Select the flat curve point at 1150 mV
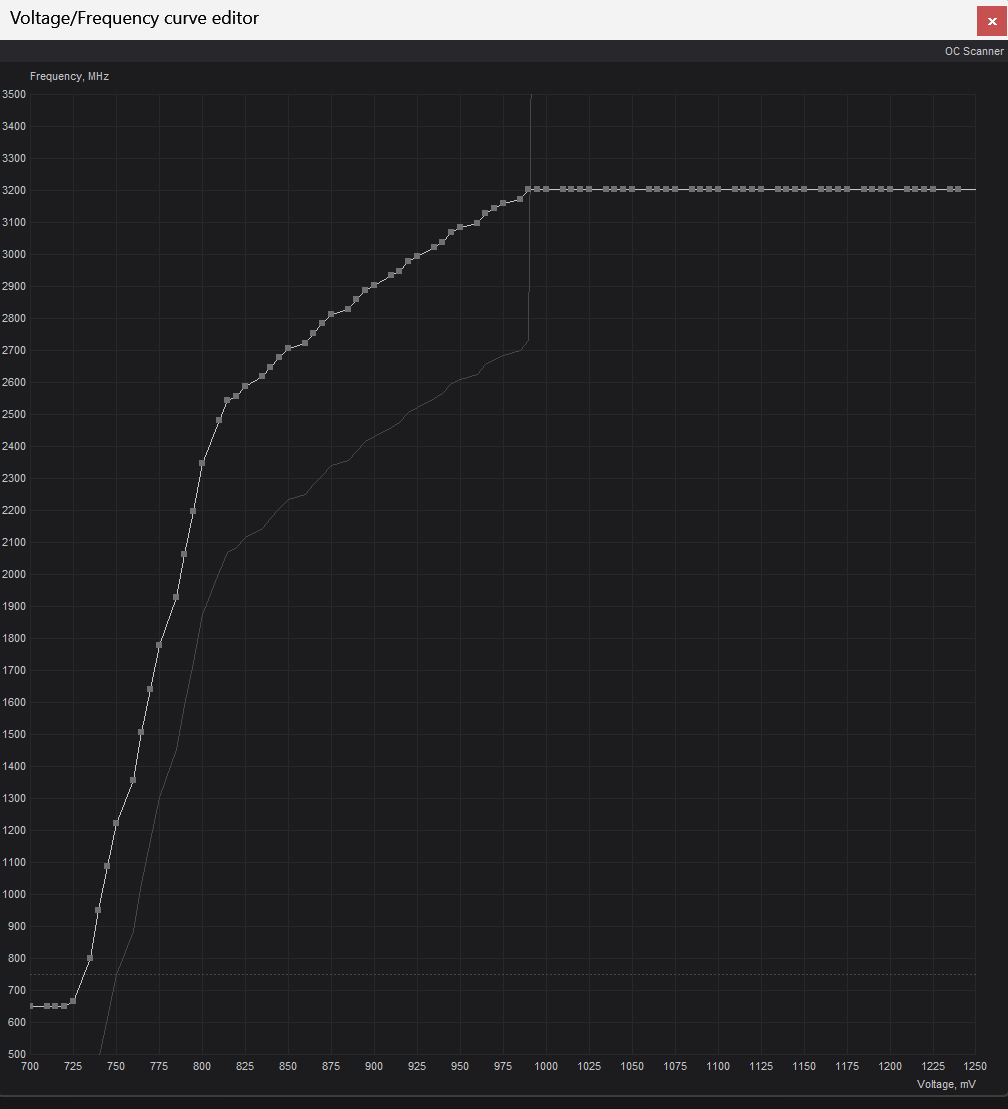The image size is (1008, 1109). (x=804, y=189)
